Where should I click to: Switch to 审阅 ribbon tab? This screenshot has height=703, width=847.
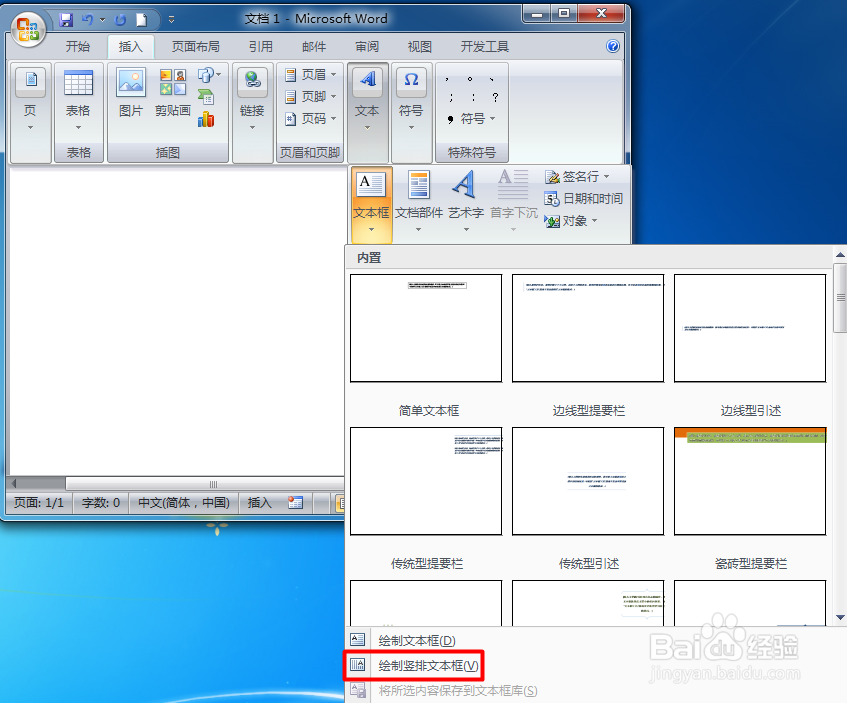click(x=367, y=46)
